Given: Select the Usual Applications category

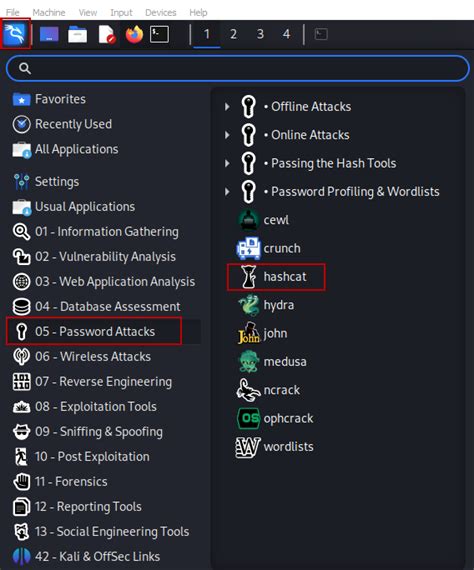Looking at the screenshot, I should coord(73,206).
